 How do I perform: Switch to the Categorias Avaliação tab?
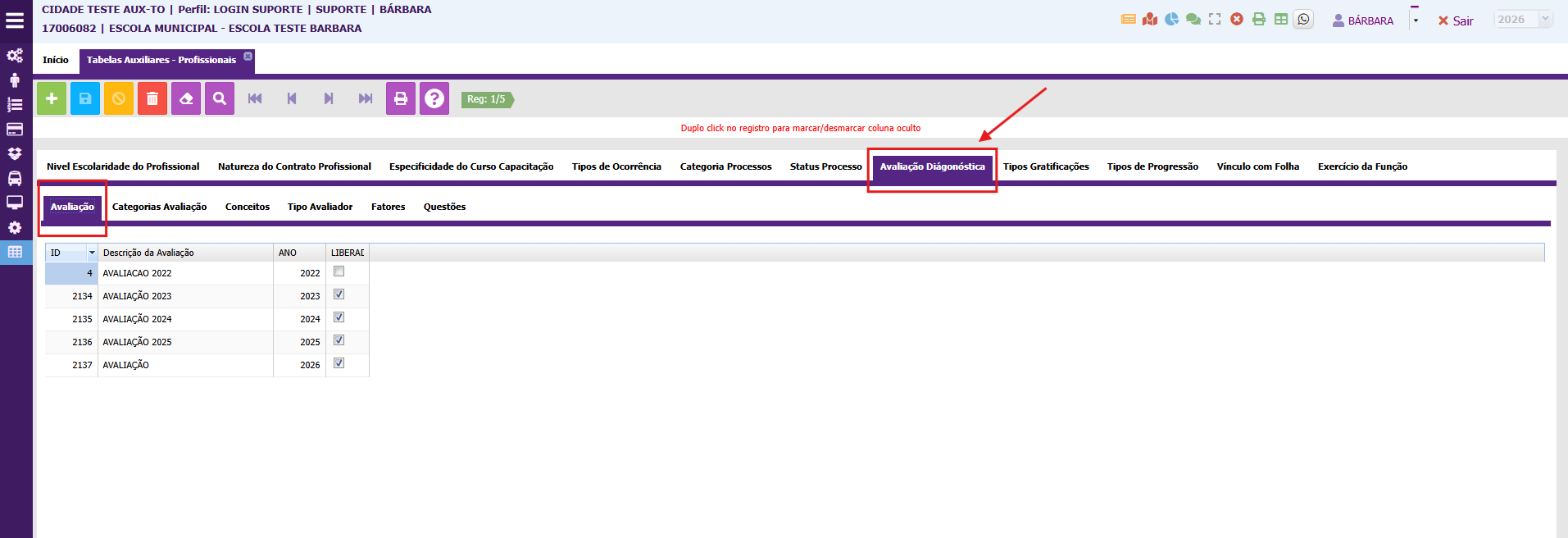[159, 207]
